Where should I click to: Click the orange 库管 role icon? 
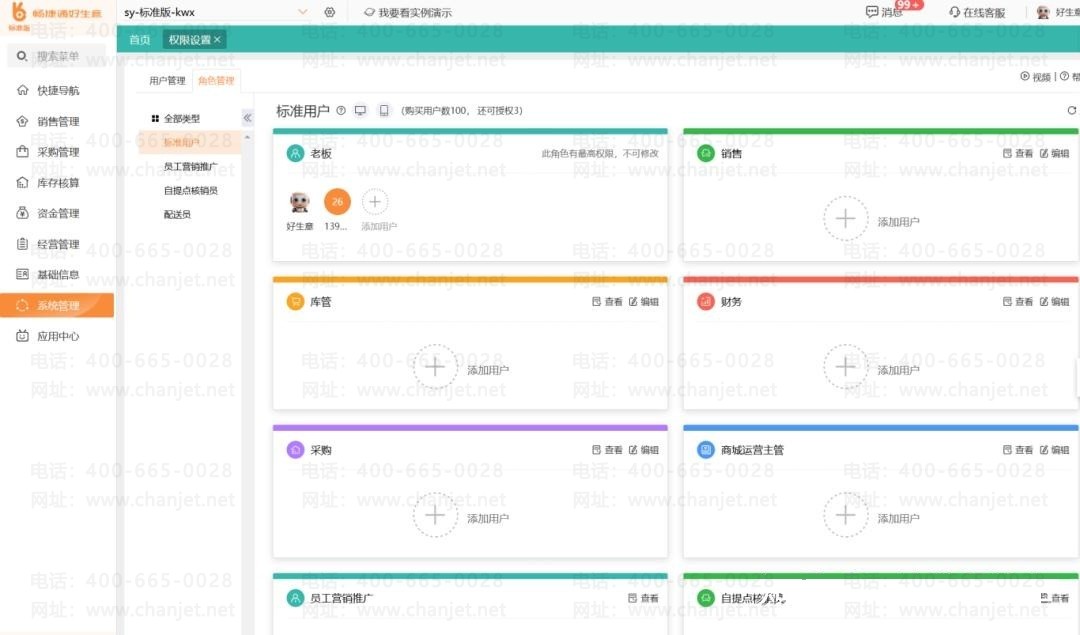coord(295,302)
